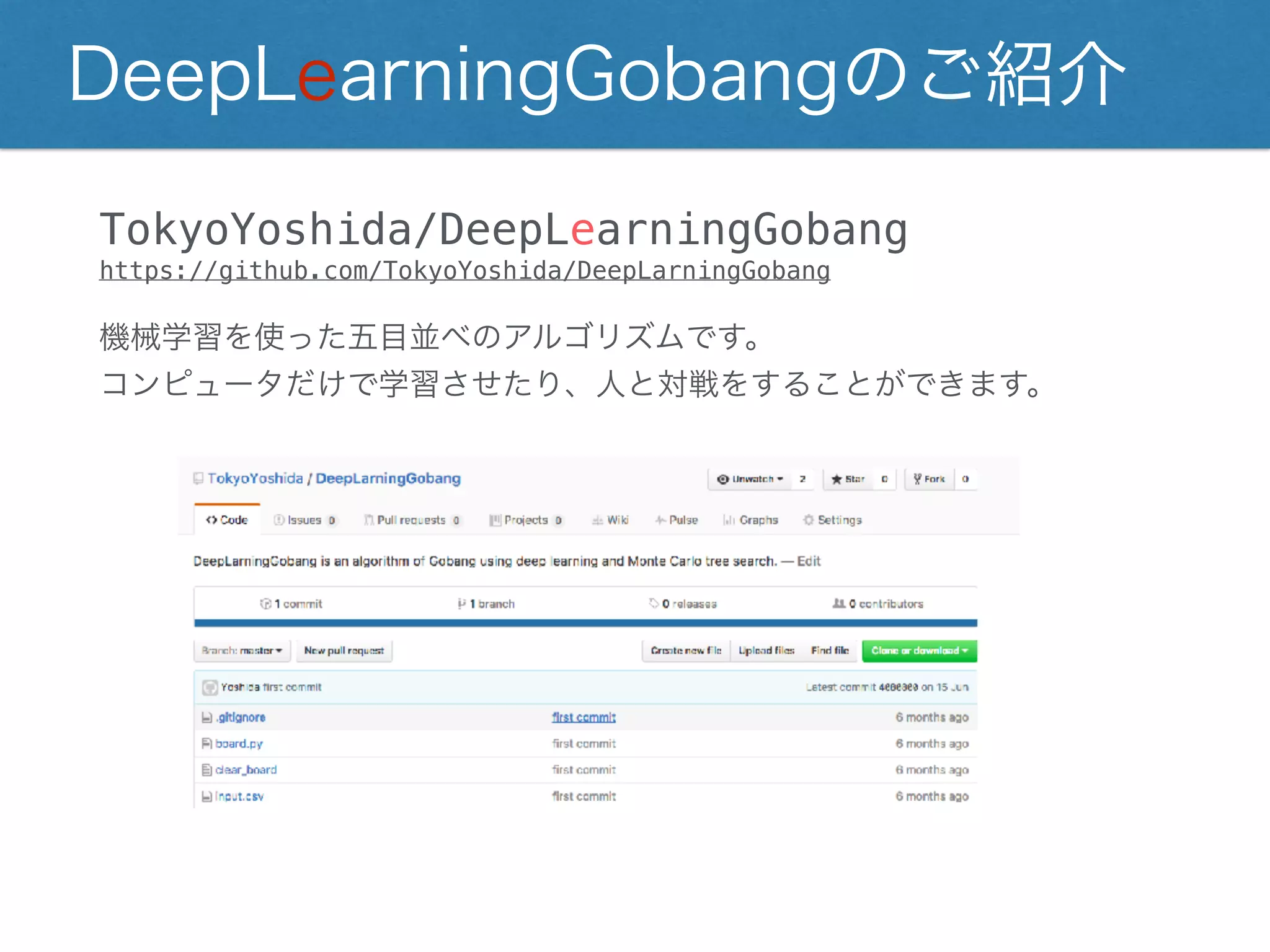Click the repository book icon beside TokyoYoshida
This screenshot has width=1270, height=952.
[x=198, y=478]
